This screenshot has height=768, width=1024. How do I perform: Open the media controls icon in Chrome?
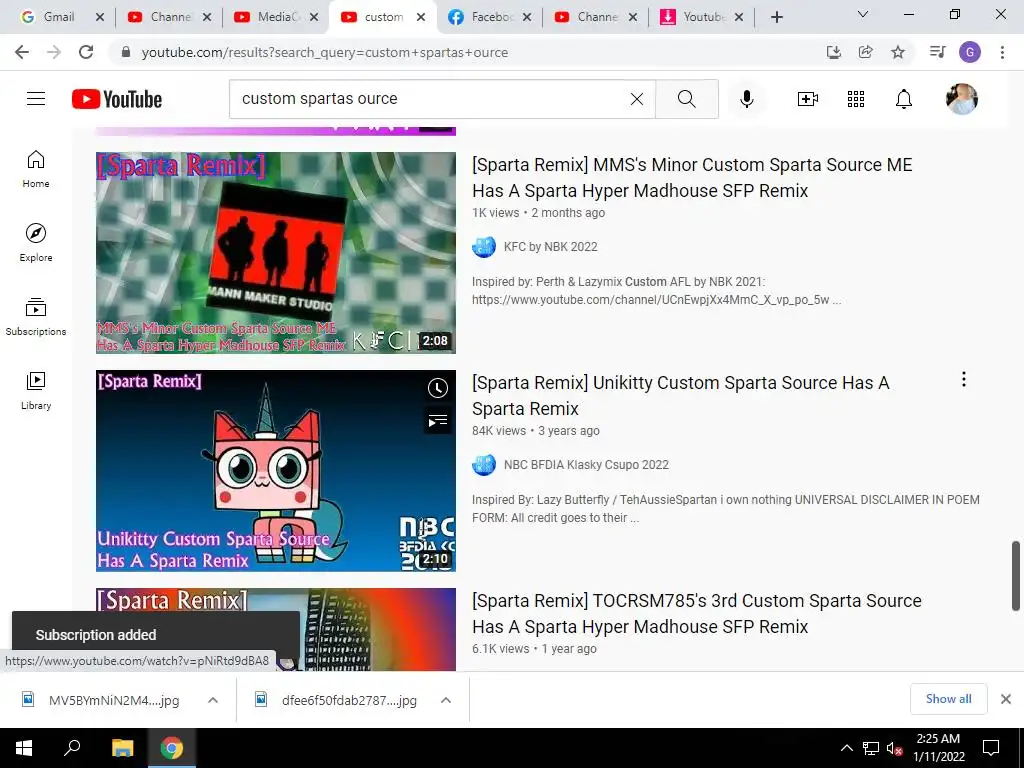937,52
